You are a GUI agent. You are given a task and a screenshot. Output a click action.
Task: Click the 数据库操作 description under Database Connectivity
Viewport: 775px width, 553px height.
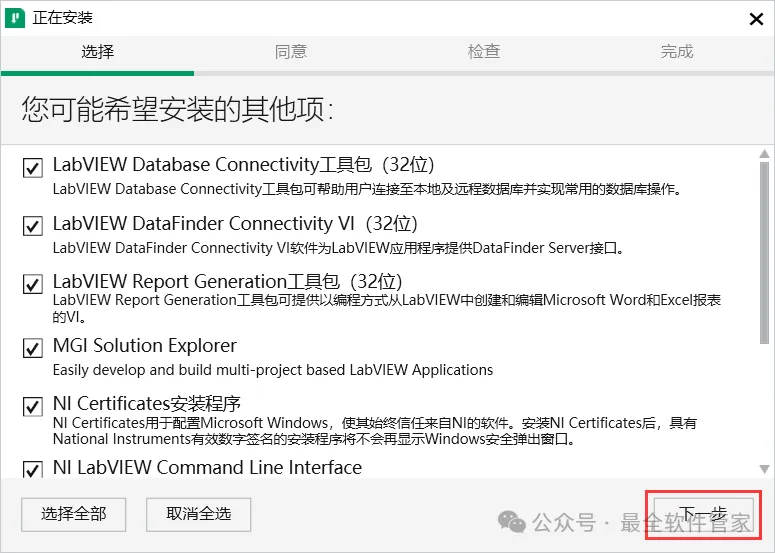pyautogui.click(x=367, y=189)
